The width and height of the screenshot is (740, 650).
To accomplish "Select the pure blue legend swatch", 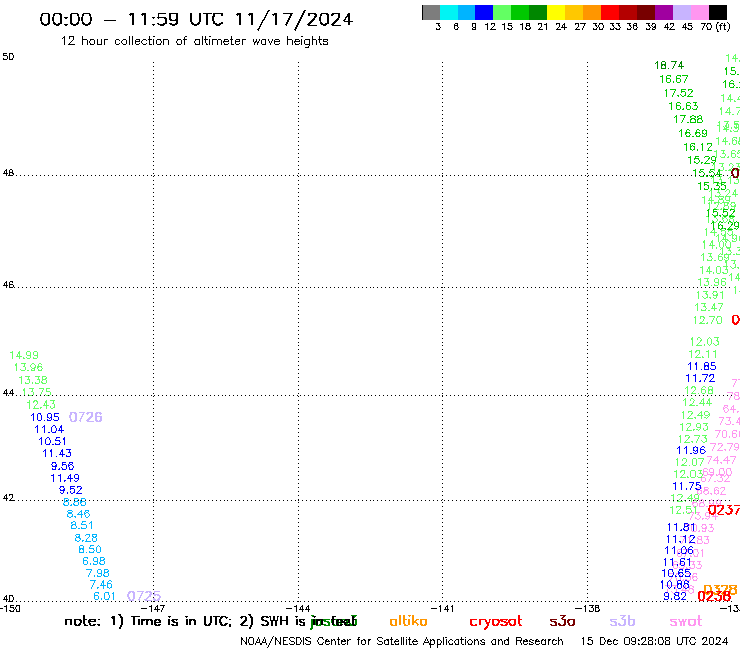I will point(484,12).
